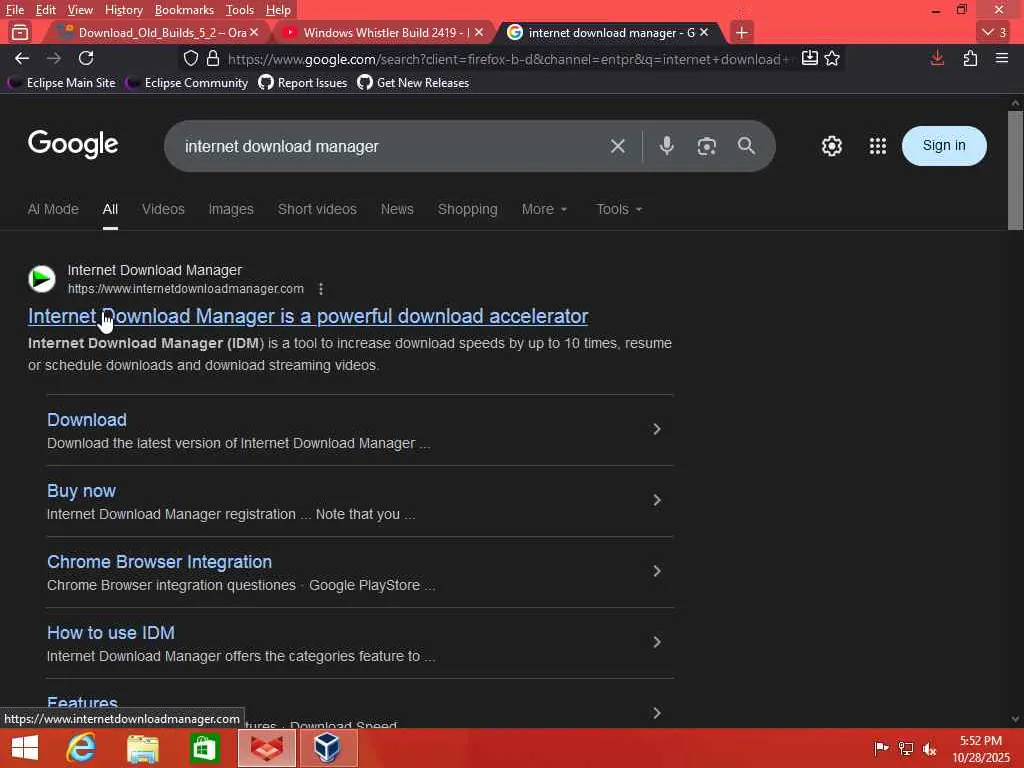
Task: Reload the current page
Action: coord(86,58)
